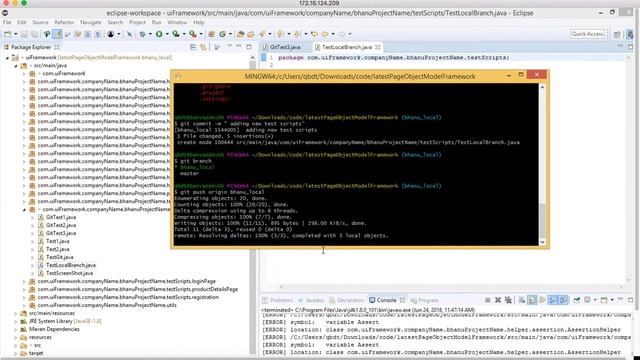Expand the JRE System Library node
The image size is (640, 360).
tap(16, 322)
